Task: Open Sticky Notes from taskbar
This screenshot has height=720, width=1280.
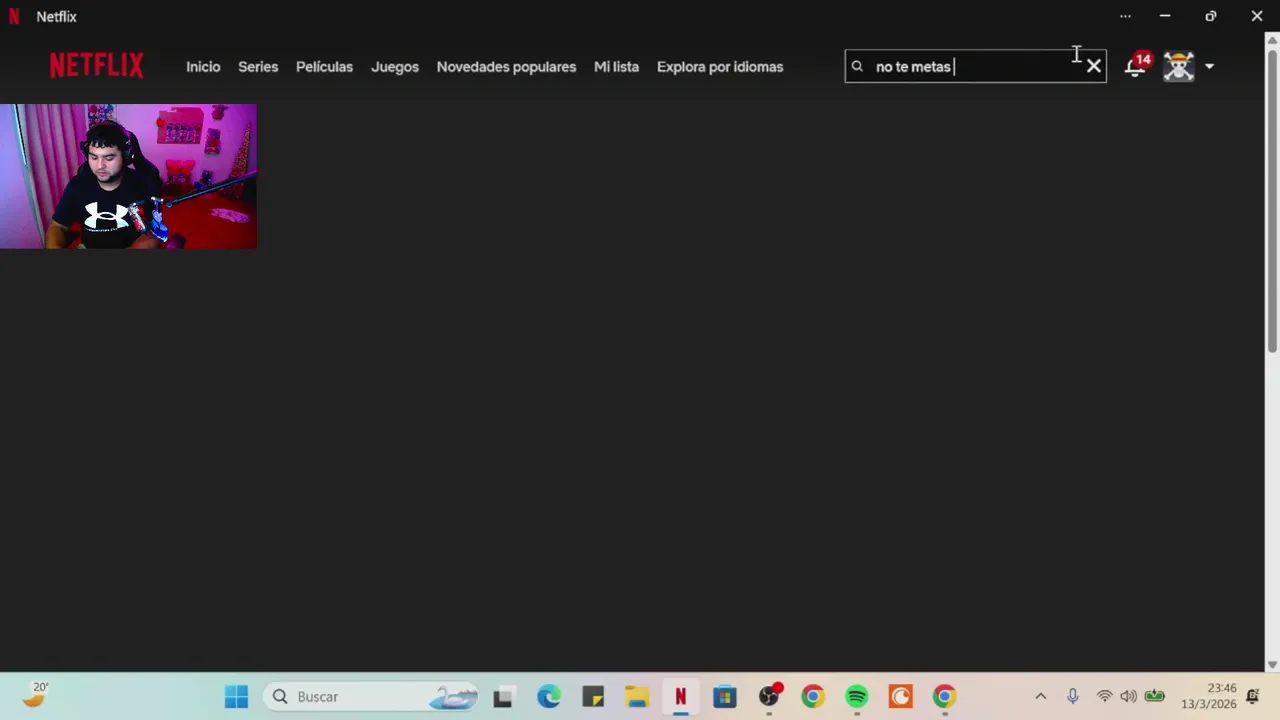Action: pyautogui.click(x=593, y=697)
